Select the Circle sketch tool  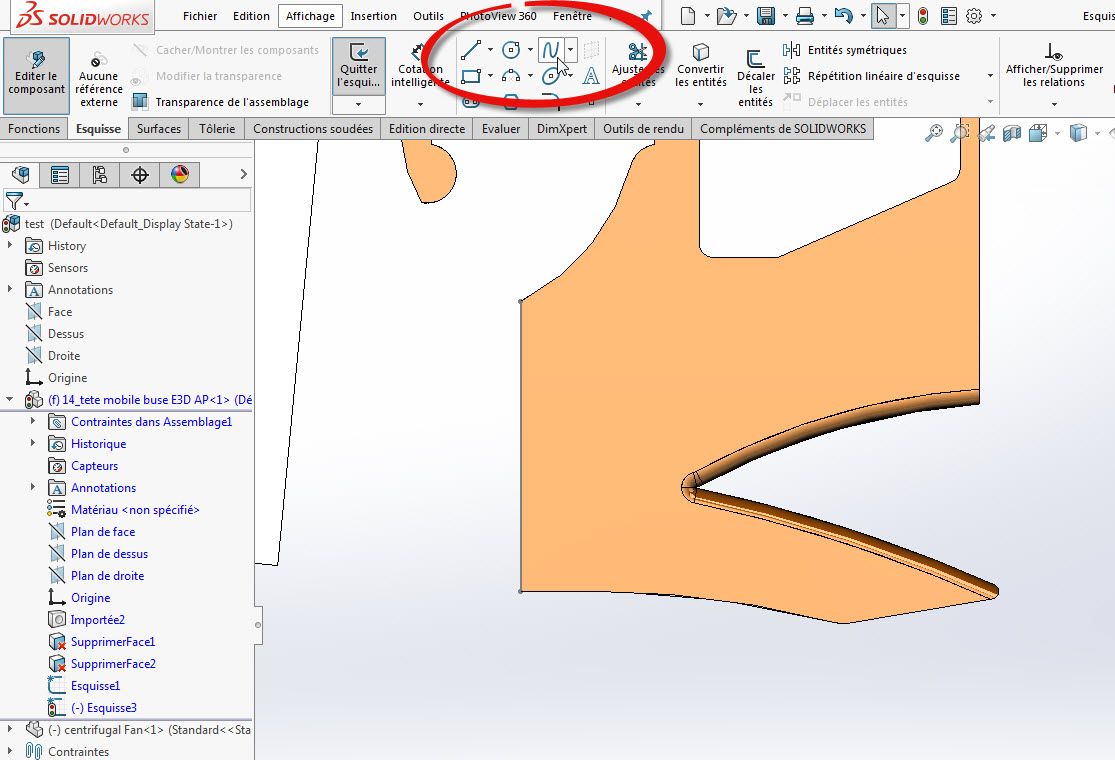coord(511,50)
